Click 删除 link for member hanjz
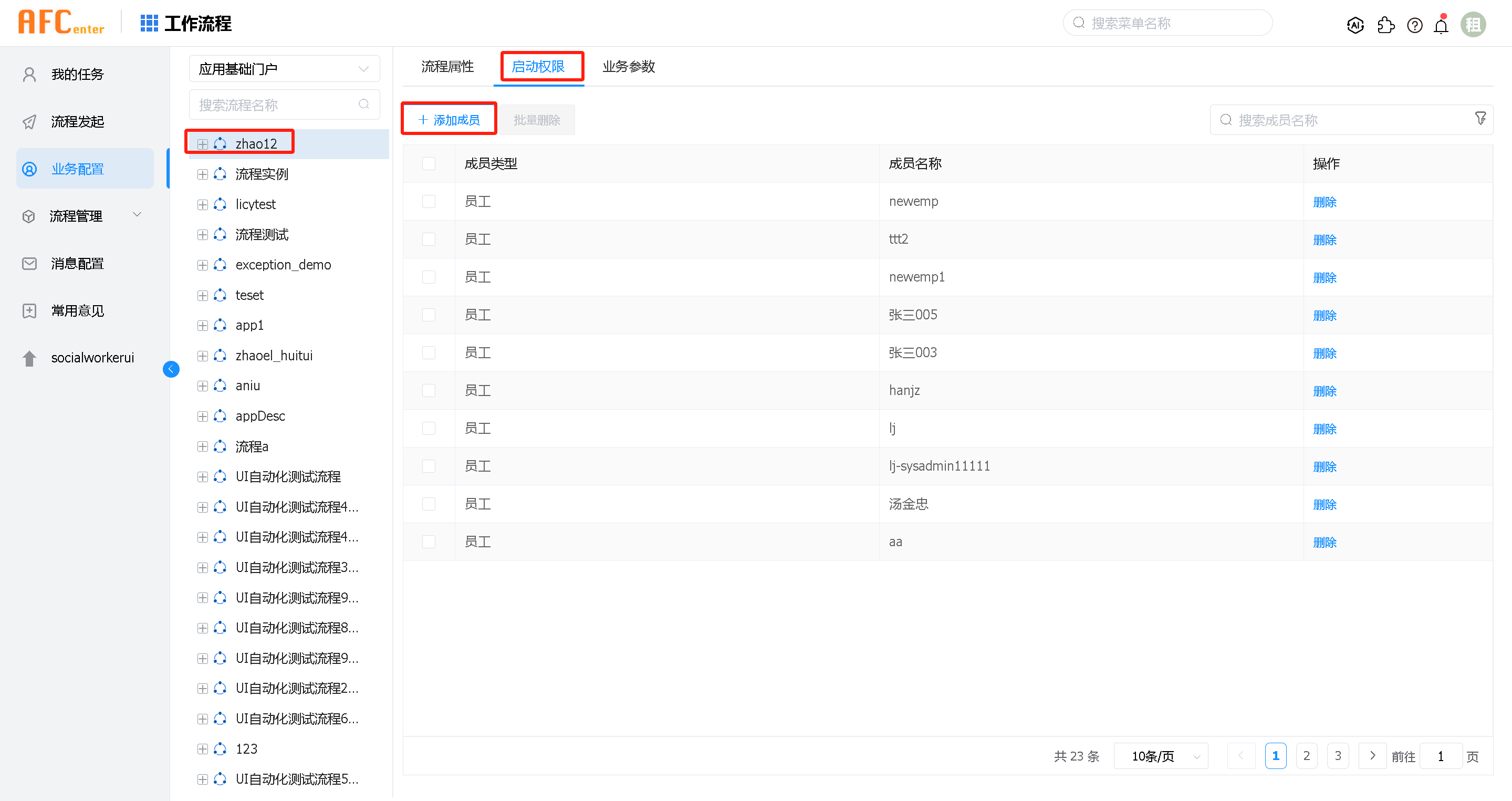The image size is (1512, 801). click(x=1324, y=391)
